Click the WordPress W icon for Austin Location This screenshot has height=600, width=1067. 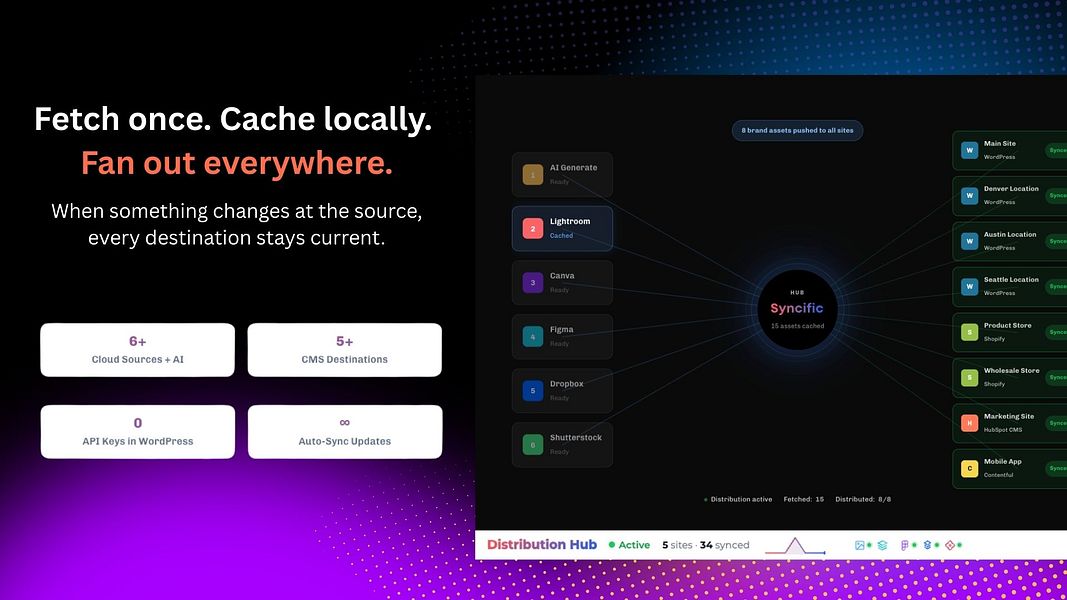(x=969, y=241)
